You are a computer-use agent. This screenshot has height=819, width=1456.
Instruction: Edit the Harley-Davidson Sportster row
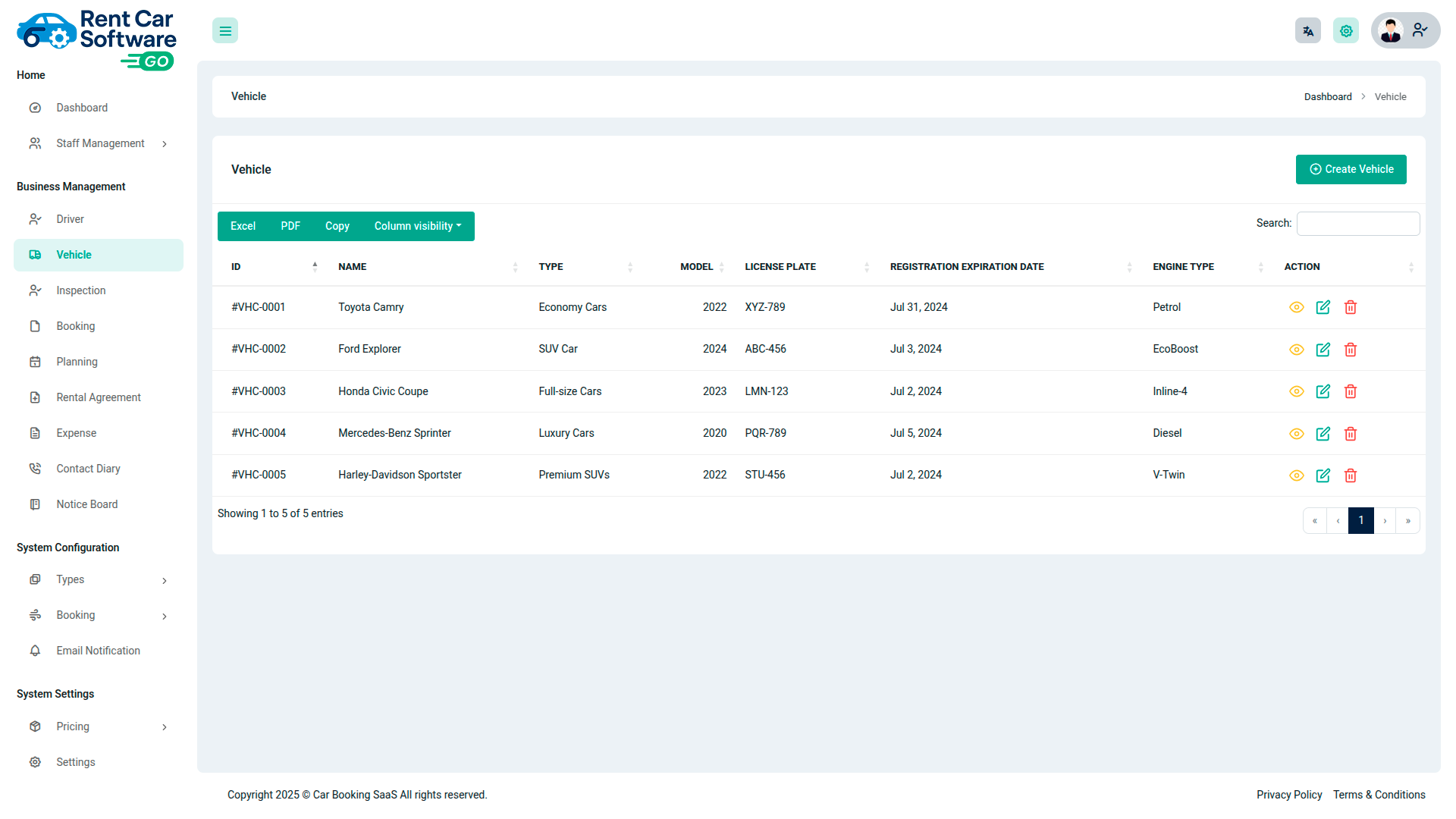coord(1323,475)
